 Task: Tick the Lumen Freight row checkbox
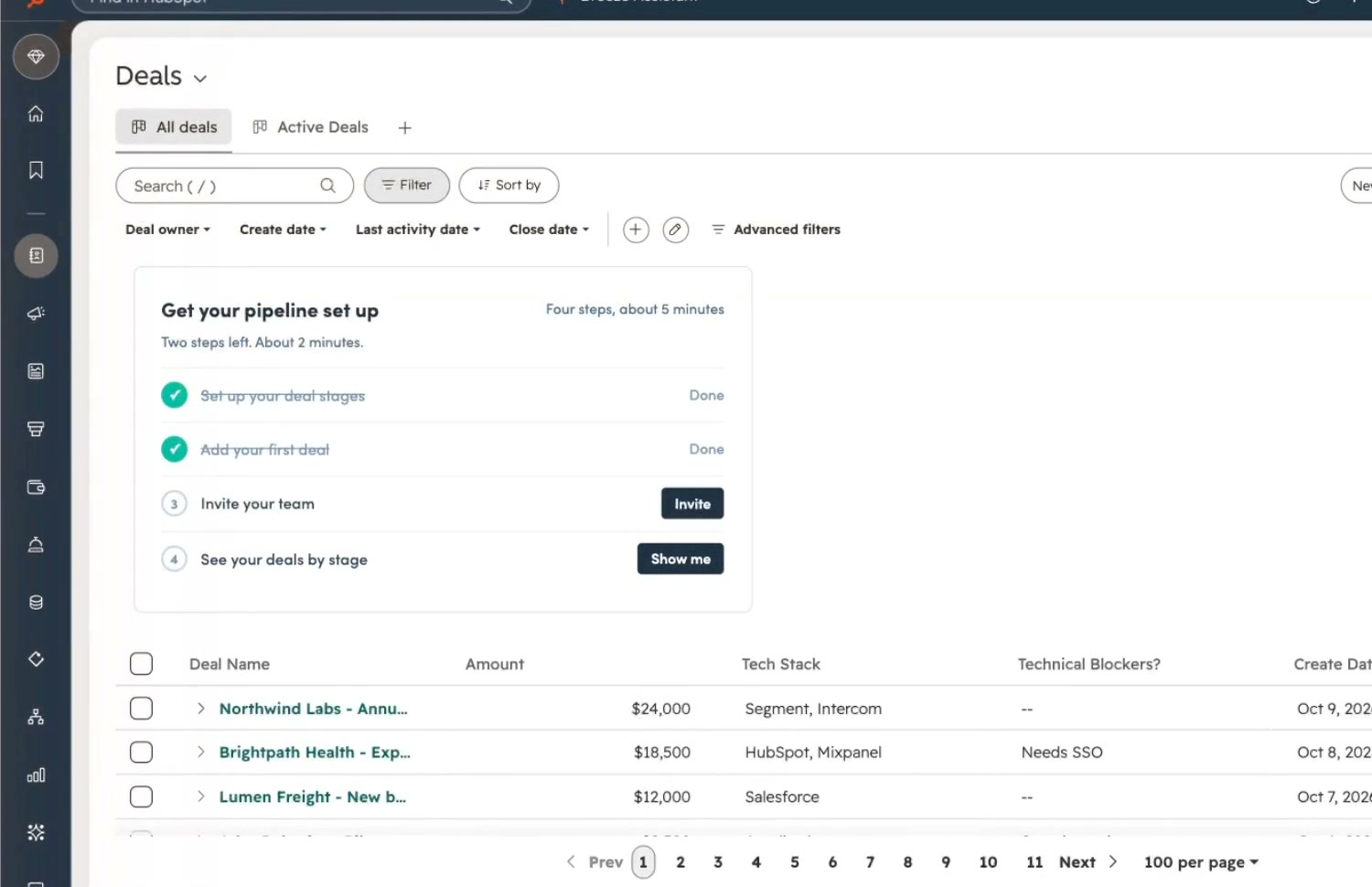pos(141,796)
